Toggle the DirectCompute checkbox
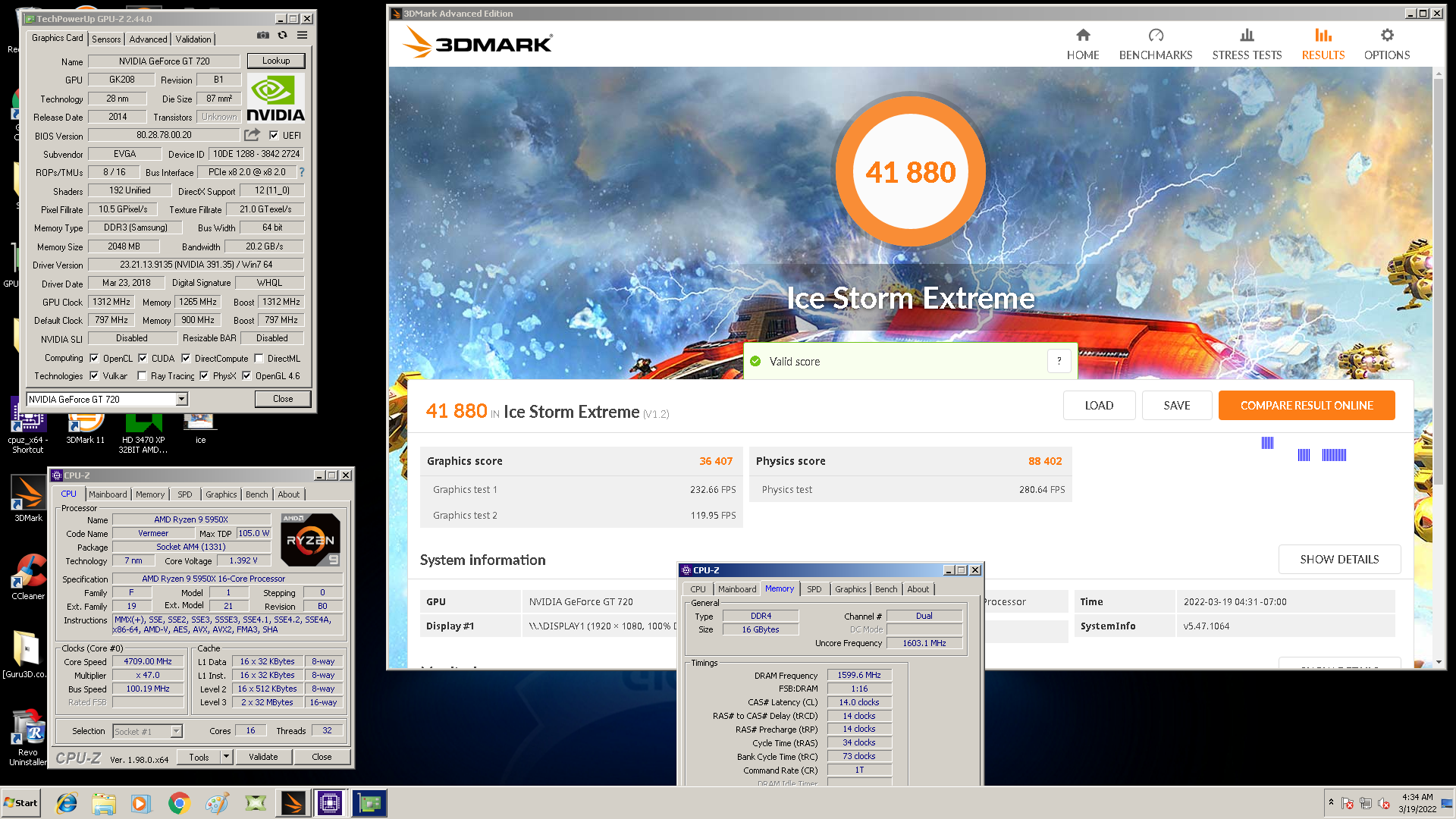Screen dimensions: 1456x819 [x=186, y=359]
